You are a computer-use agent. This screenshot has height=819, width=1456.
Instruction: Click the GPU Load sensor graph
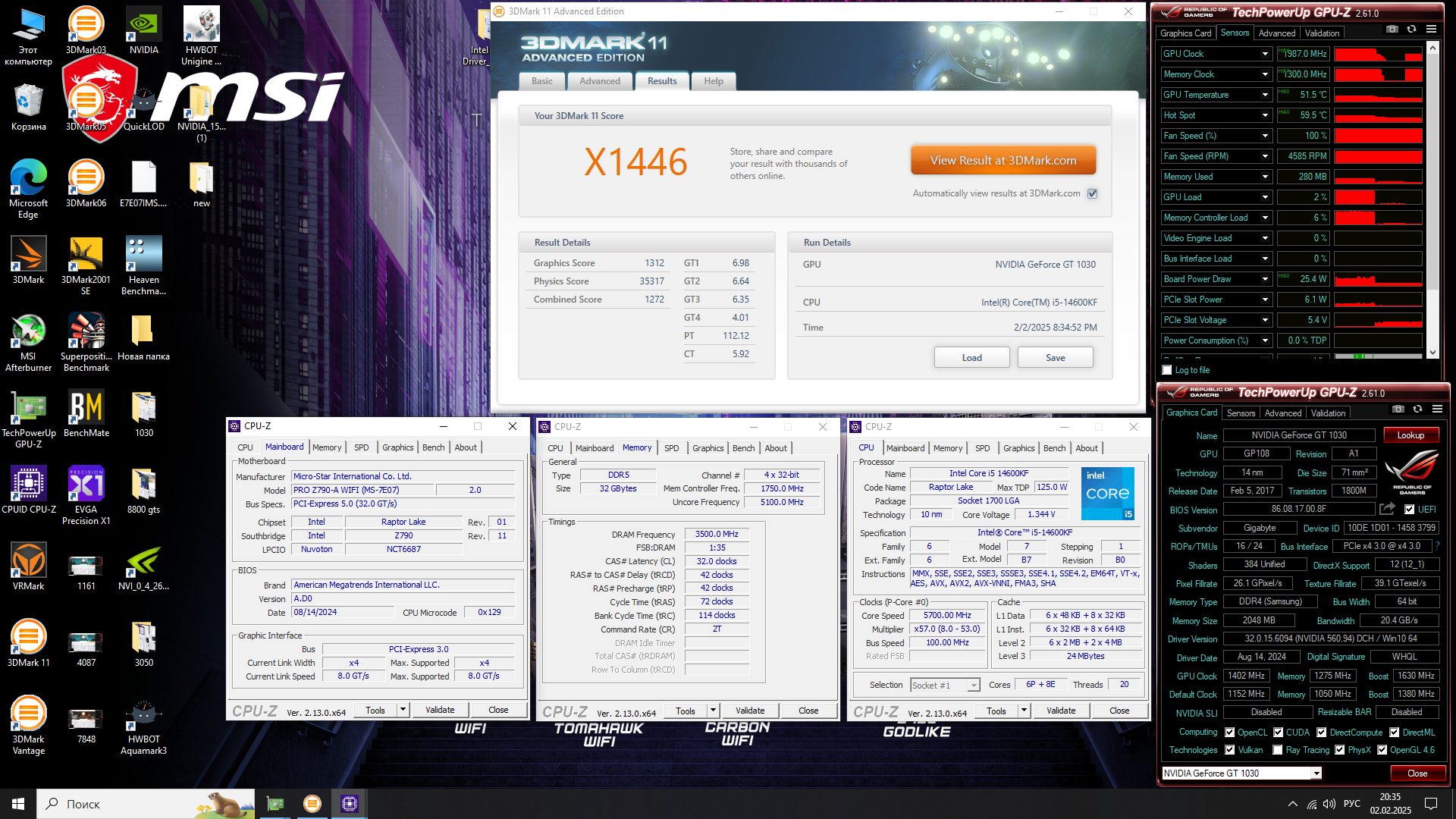pos(1378,197)
